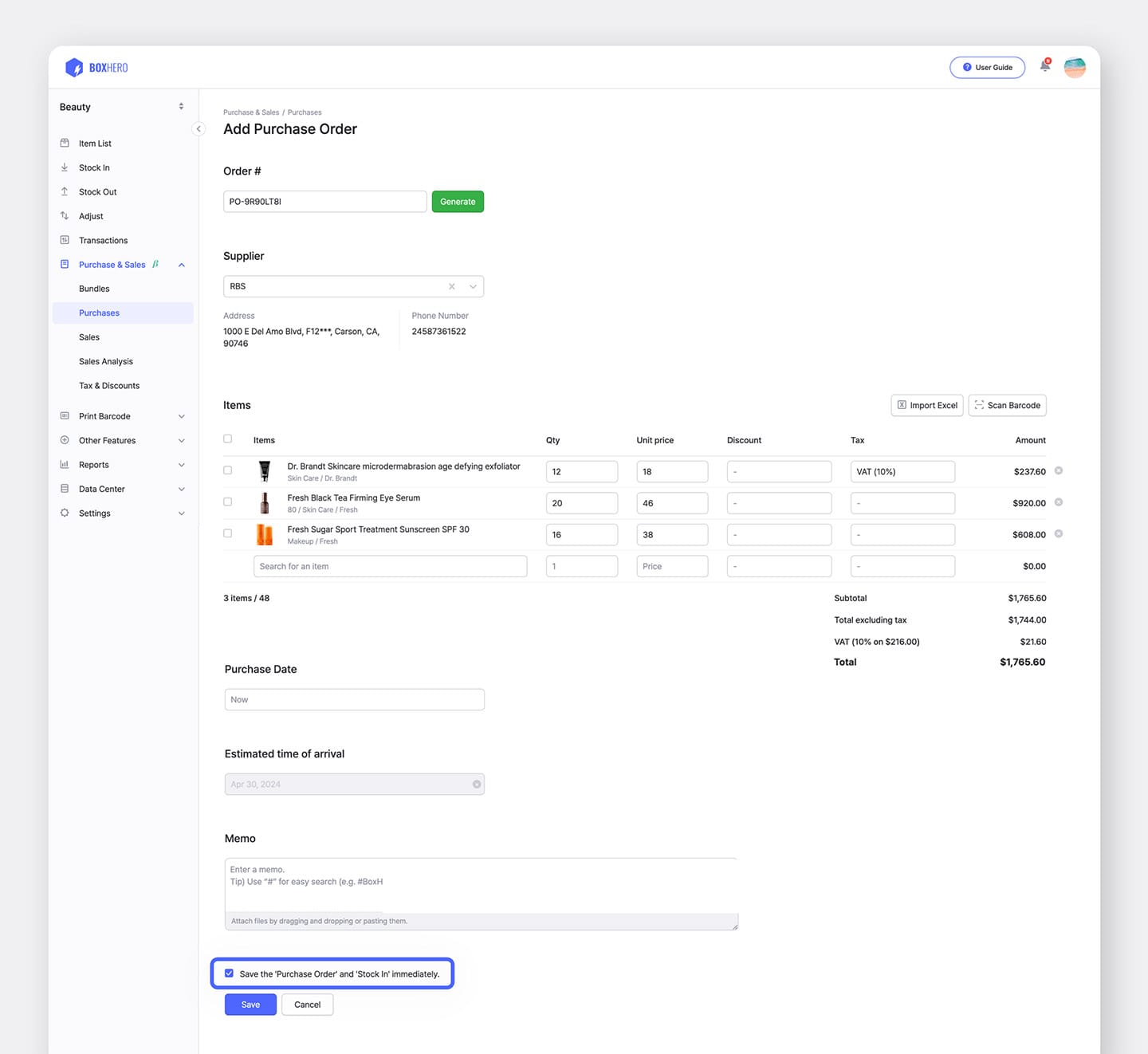The image size is (1148, 1054).
Task: Collapse the Purchase & Sales section
Action: pos(181,264)
